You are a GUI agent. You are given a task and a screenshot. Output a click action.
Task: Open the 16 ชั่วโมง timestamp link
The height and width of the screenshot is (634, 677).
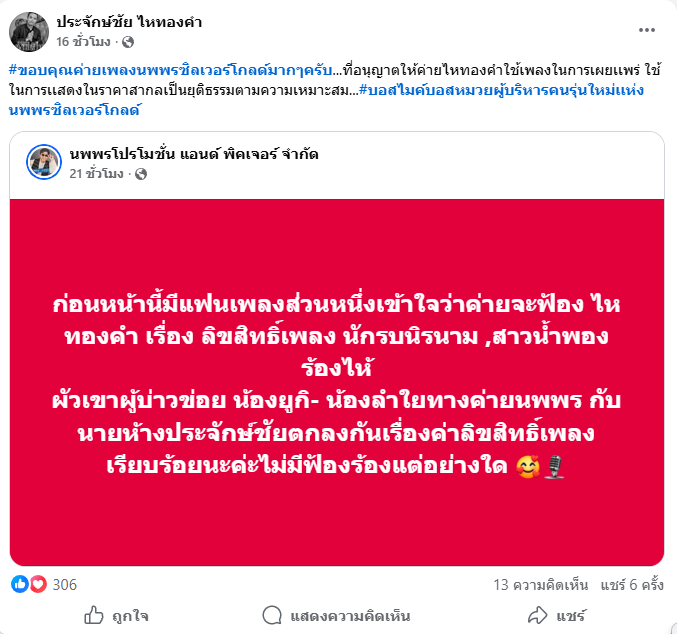coord(83,41)
